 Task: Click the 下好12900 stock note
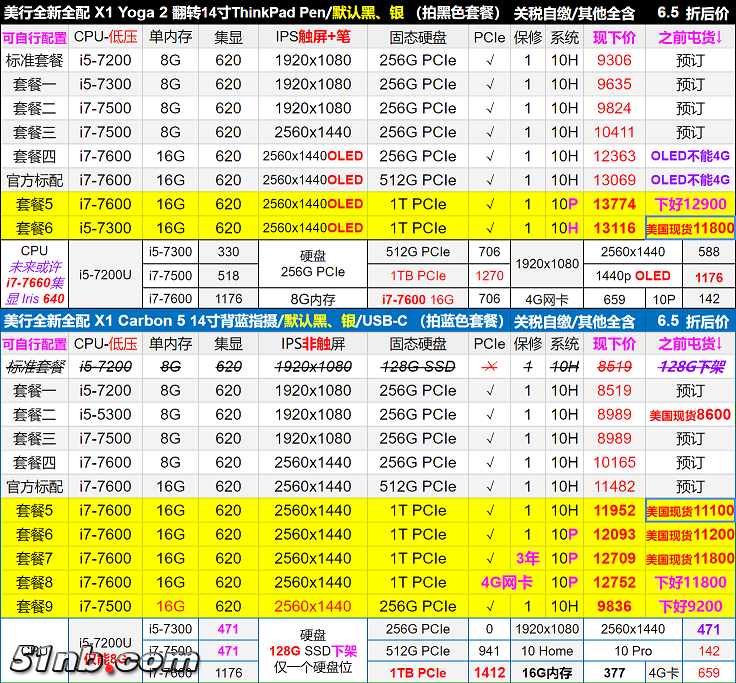click(690, 204)
